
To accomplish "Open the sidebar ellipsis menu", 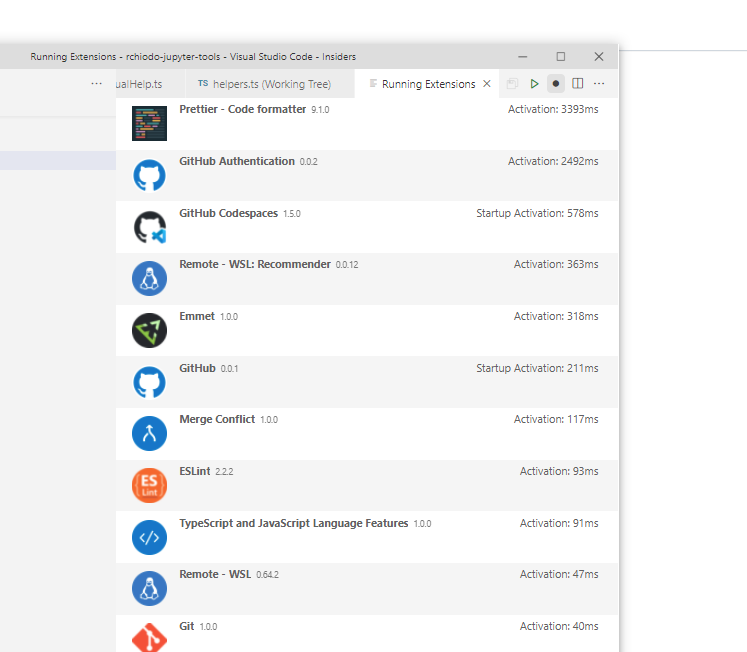I will [x=96, y=84].
